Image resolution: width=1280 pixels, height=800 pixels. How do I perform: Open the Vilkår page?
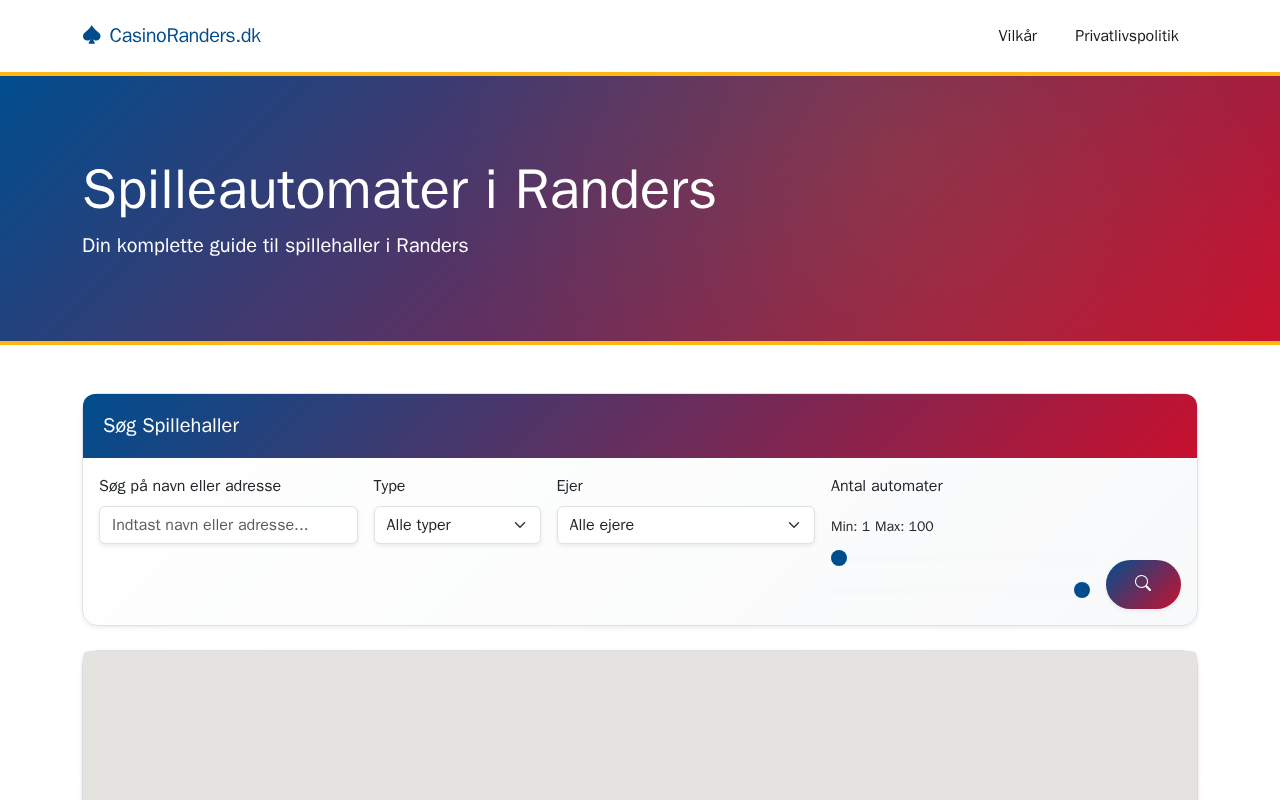[x=1017, y=36]
